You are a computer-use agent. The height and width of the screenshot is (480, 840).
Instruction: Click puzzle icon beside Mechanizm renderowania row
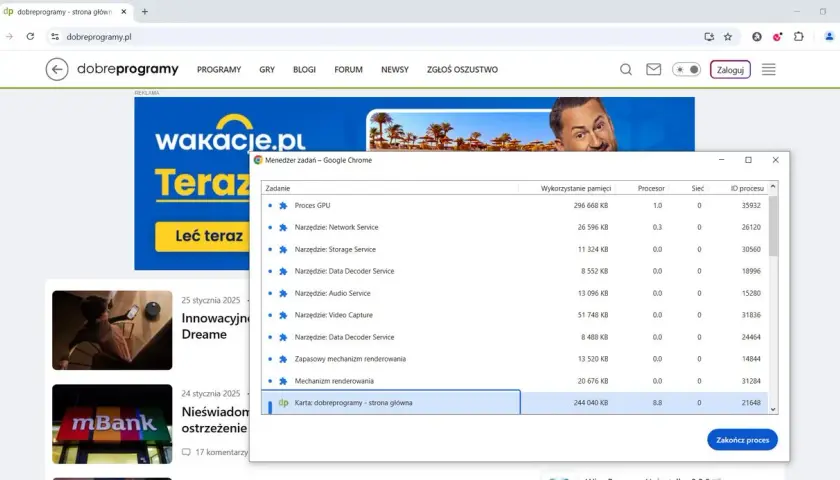(283, 381)
